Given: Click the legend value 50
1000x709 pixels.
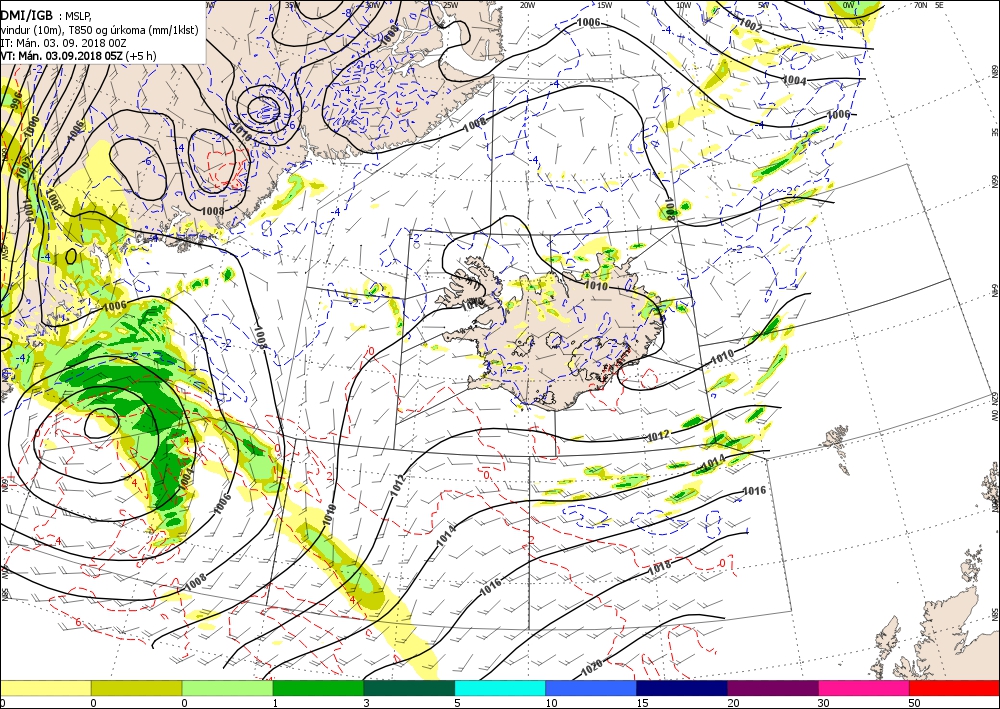Looking at the screenshot, I should 915,703.
